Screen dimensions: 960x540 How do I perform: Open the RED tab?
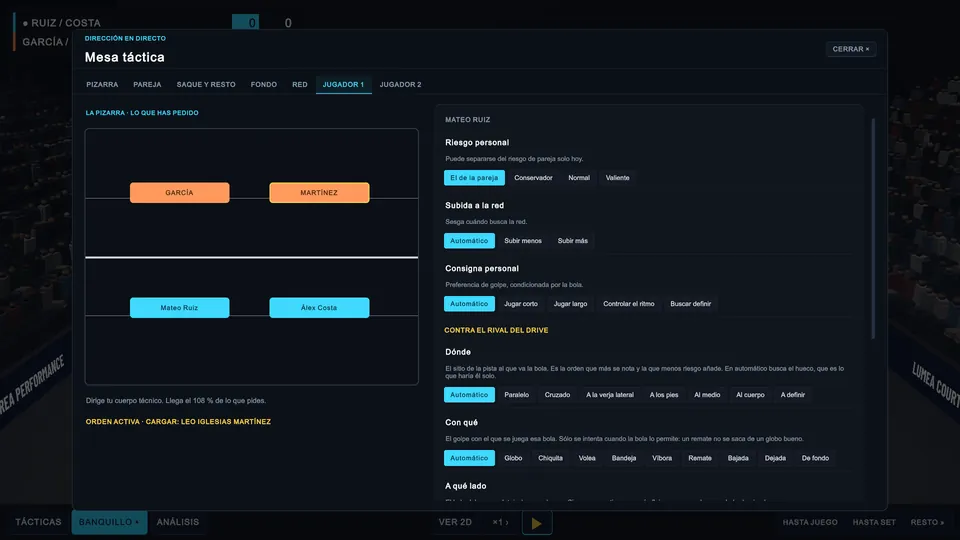coord(299,84)
